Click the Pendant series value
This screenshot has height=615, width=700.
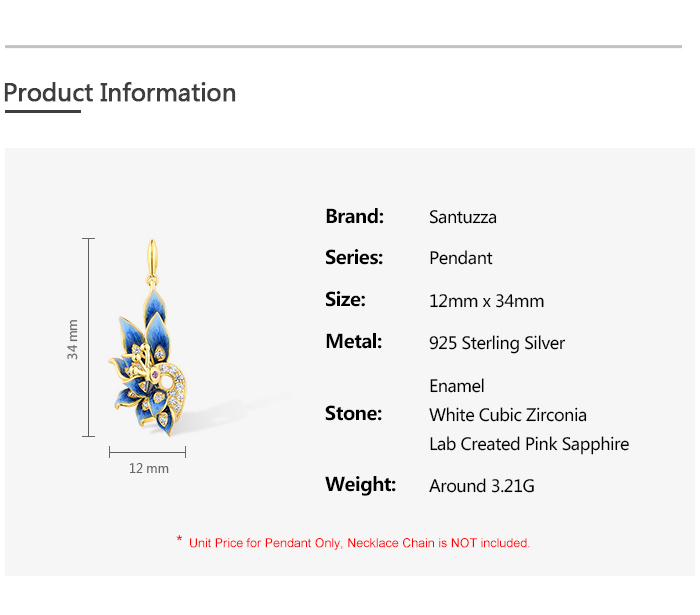(460, 258)
